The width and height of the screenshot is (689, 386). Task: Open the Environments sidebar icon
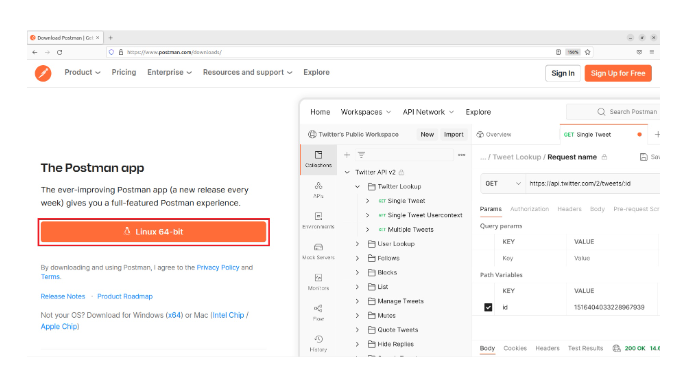coord(318,220)
